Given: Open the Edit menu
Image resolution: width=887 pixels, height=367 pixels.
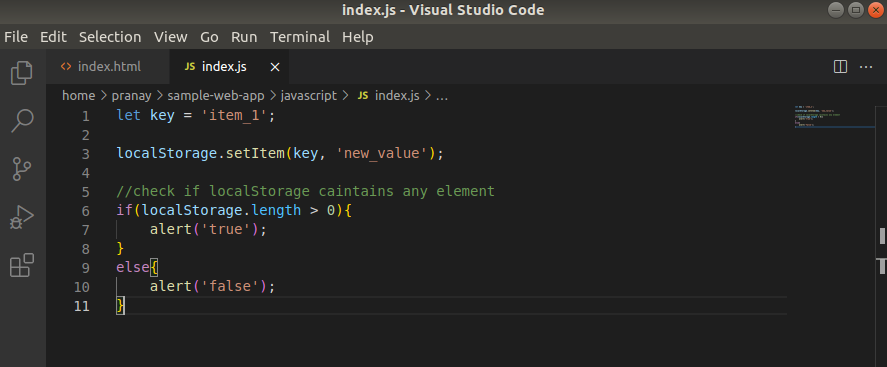Looking at the screenshot, I should [53, 37].
